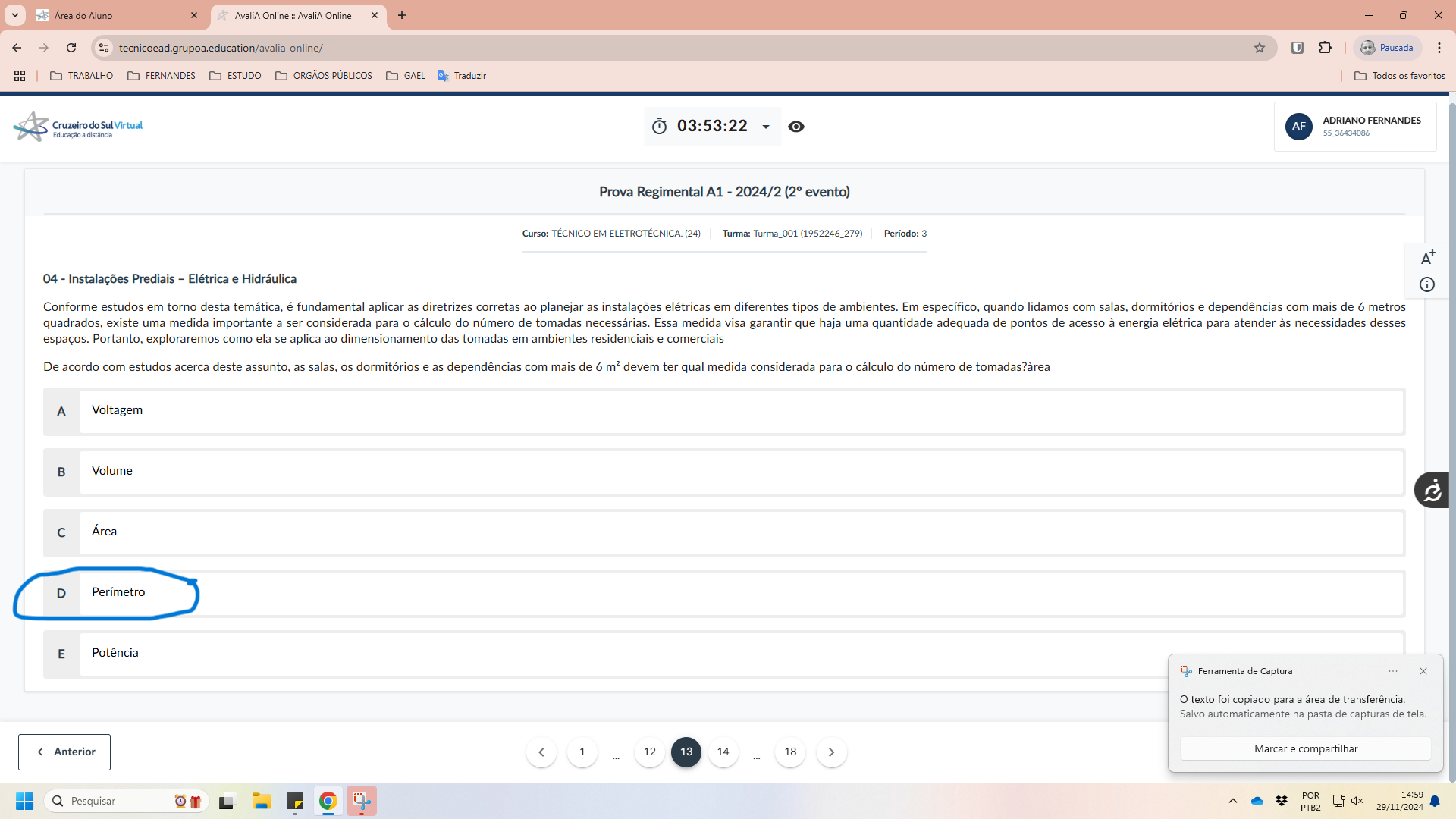The image size is (1456, 819).
Task: Open Chrome extensions puzzle icon
Action: 1325,48
